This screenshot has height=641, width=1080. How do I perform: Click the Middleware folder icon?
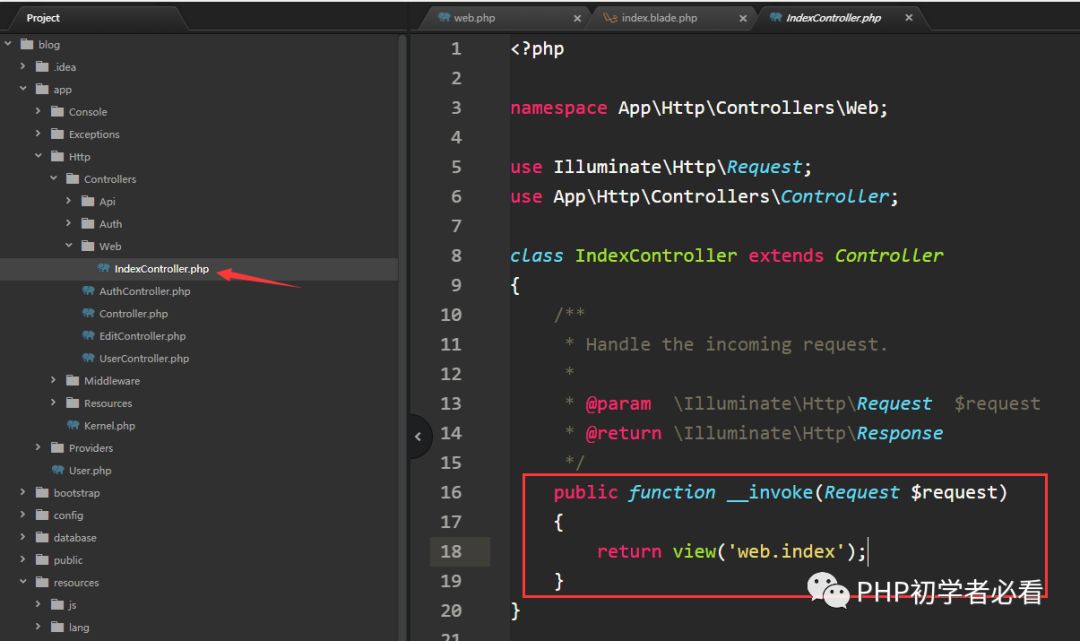[72, 381]
